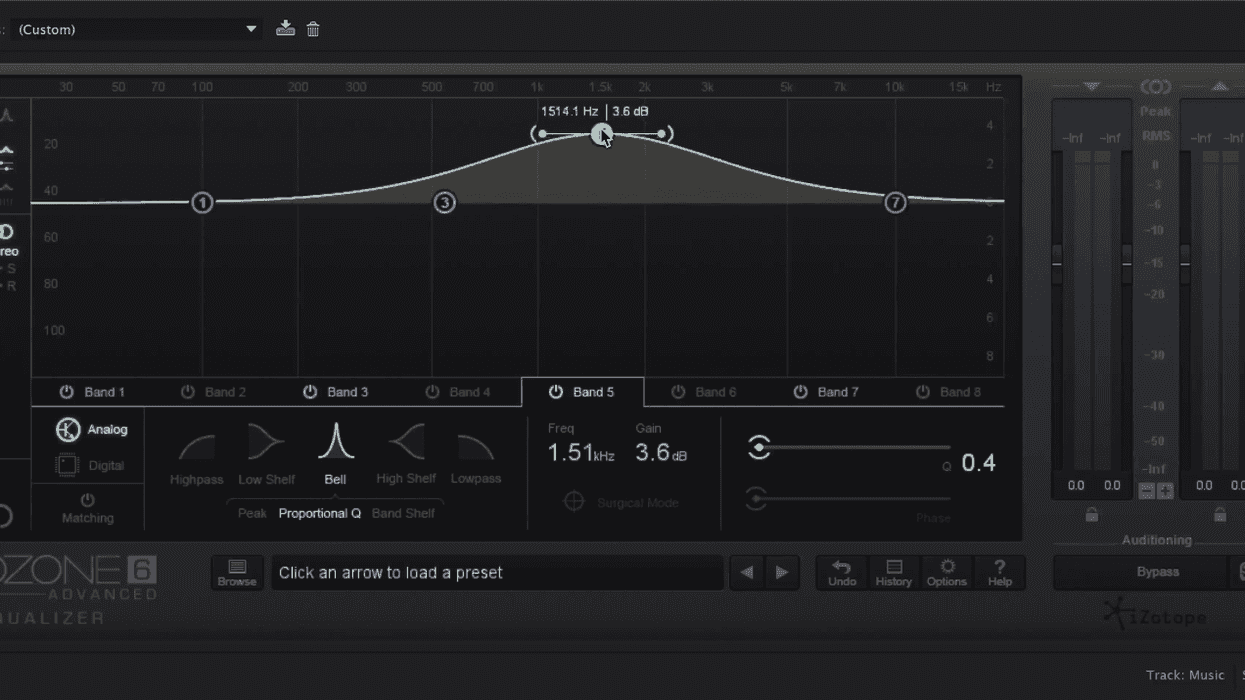Save the current preset with the download icon
Image resolution: width=1245 pixels, height=700 pixels.
[286, 28]
